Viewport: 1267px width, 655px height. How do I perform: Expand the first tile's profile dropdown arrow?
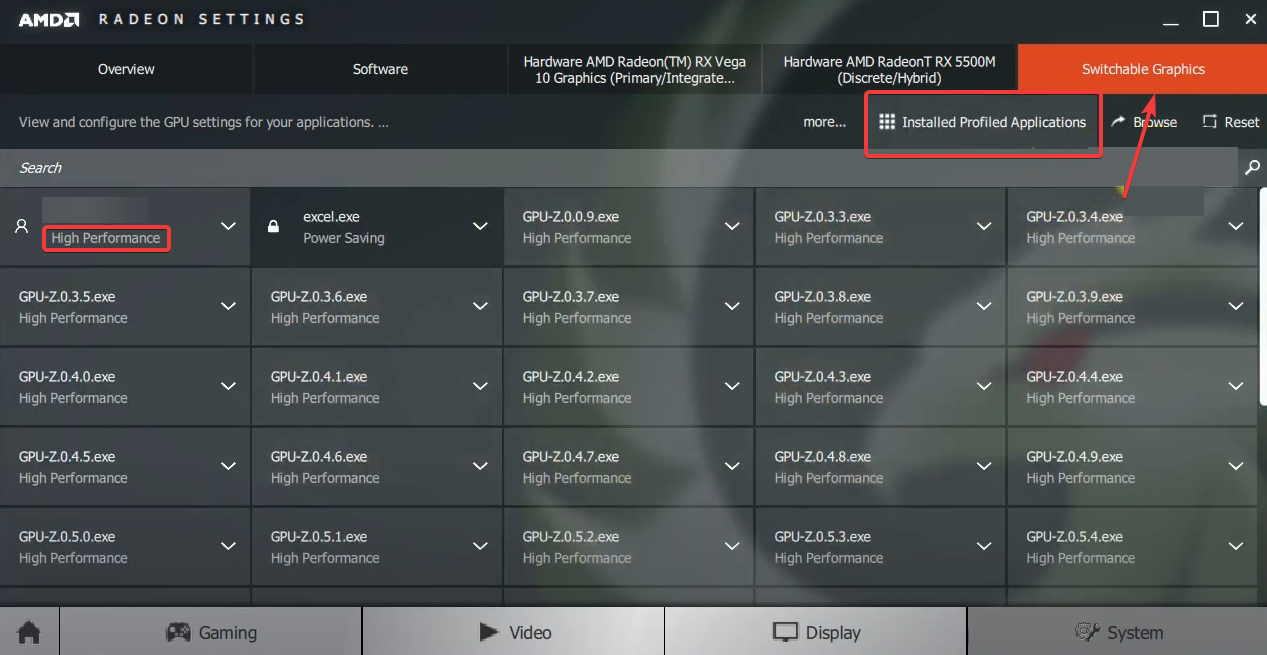click(x=228, y=226)
